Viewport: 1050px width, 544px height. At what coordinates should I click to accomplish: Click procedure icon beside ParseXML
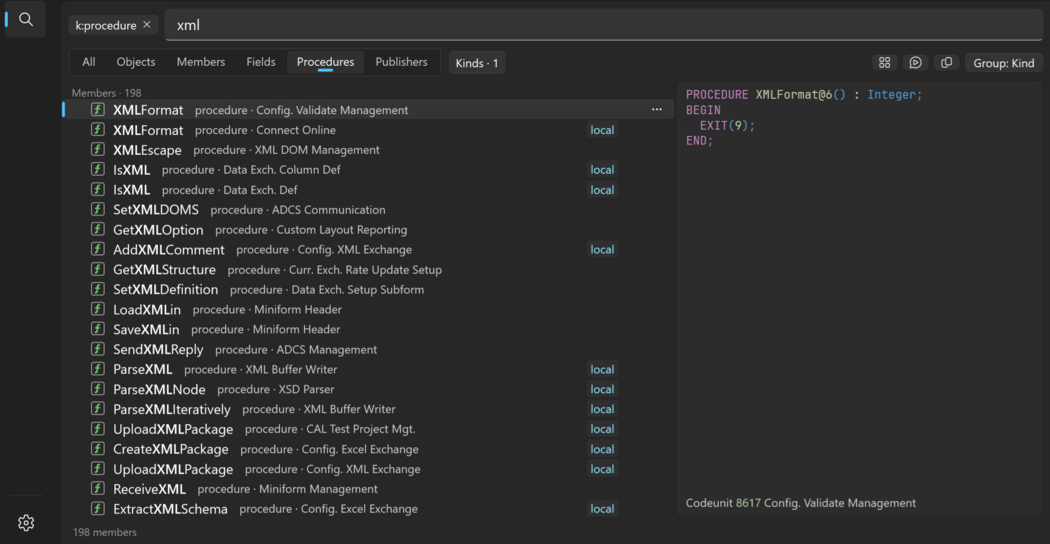98,369
